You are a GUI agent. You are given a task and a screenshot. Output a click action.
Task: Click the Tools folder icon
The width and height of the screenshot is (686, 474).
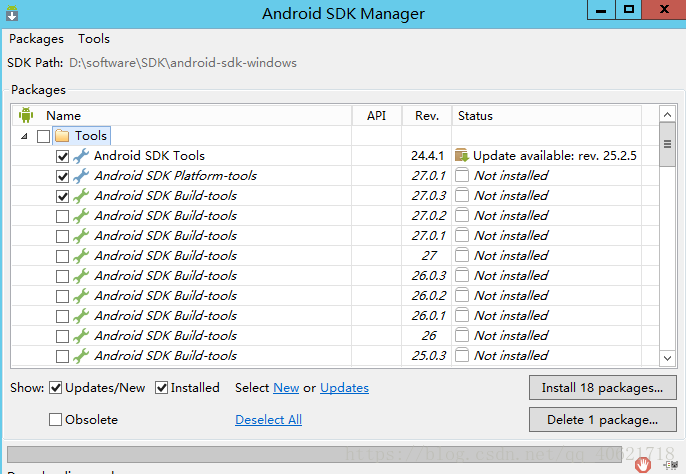[62, 136]
